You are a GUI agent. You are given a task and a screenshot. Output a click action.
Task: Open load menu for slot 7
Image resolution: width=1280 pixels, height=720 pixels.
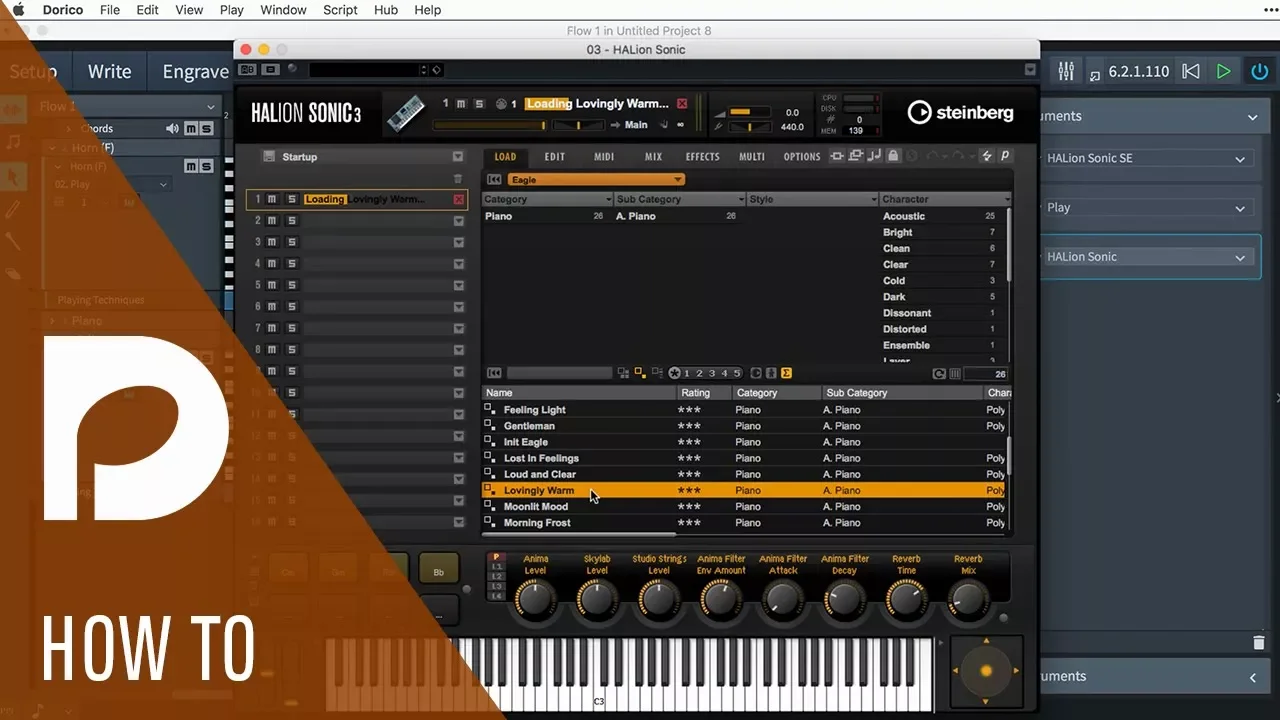[458, 328]
